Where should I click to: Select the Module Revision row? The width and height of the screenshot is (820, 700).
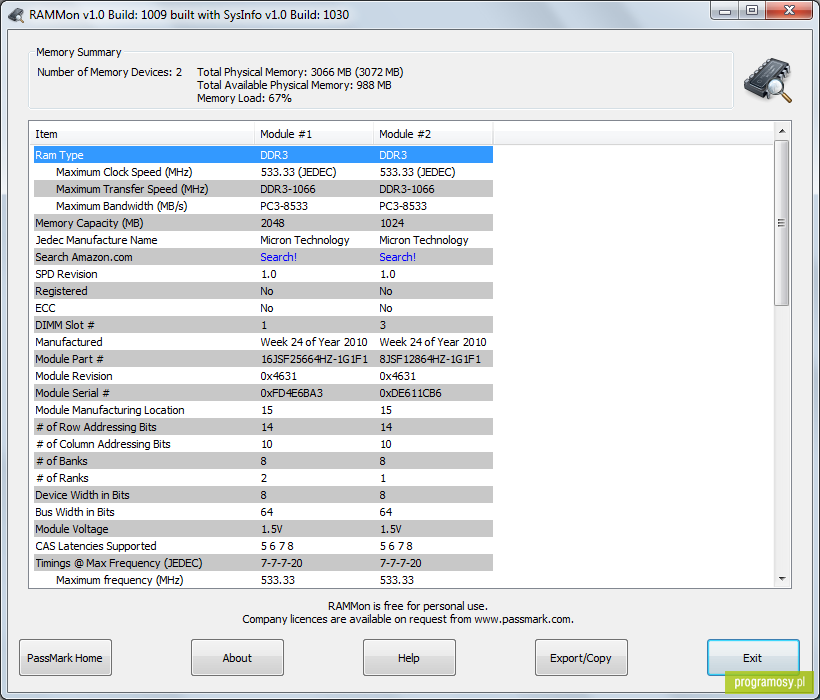pos(264,376)
